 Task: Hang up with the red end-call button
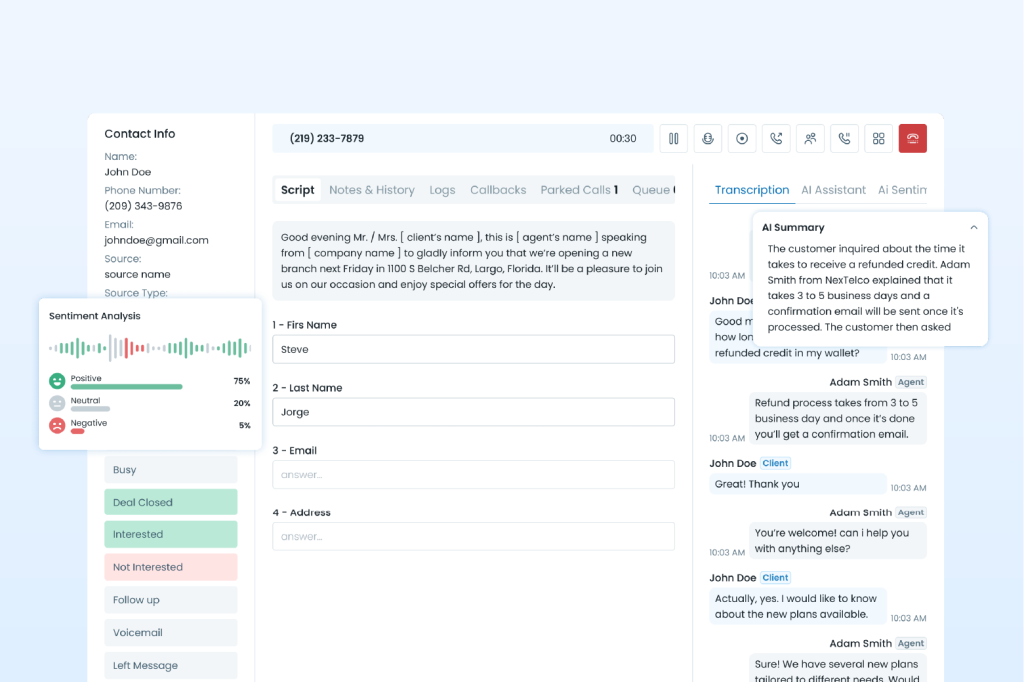tap(913, 139)
